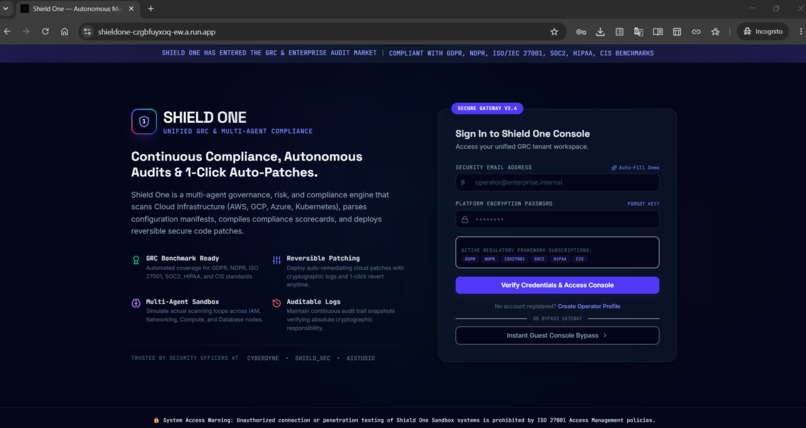
Task: Click the Incognito indicator button
Action: click(763, 32)
